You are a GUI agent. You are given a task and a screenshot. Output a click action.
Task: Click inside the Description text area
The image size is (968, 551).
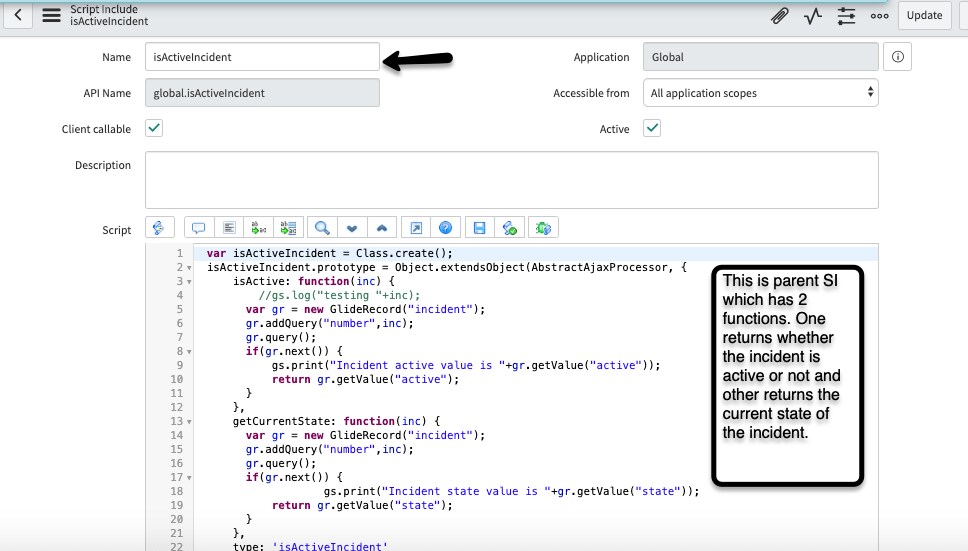point(511,180)
